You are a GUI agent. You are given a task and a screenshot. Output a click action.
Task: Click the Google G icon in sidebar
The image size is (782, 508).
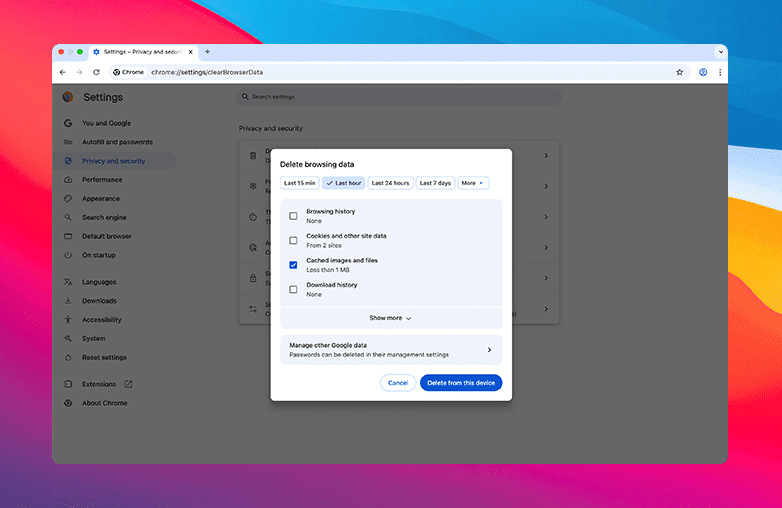coord(68,123)
